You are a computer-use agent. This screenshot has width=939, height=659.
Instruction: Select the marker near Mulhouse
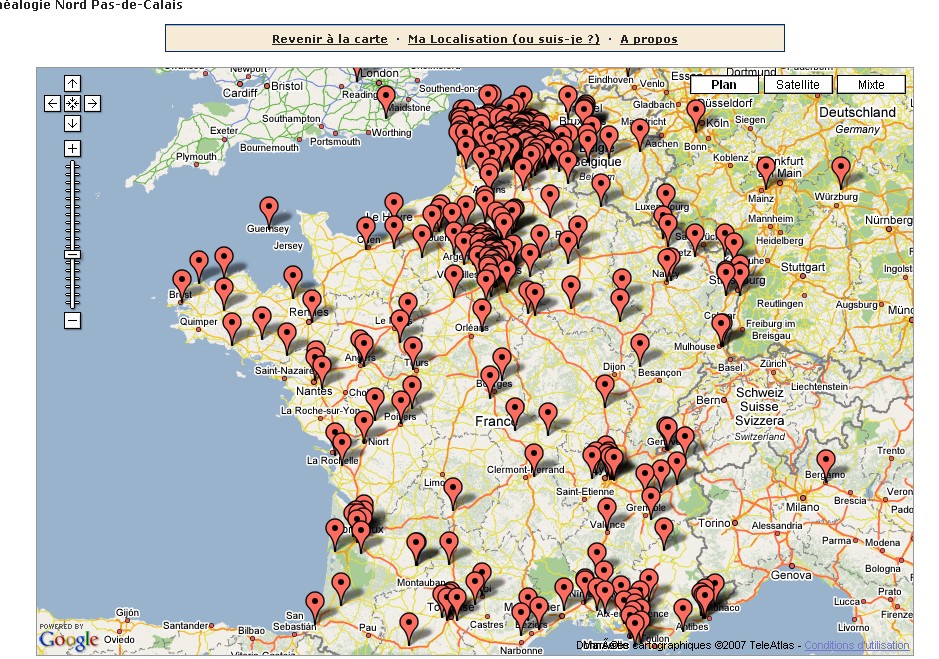(721, 324)
